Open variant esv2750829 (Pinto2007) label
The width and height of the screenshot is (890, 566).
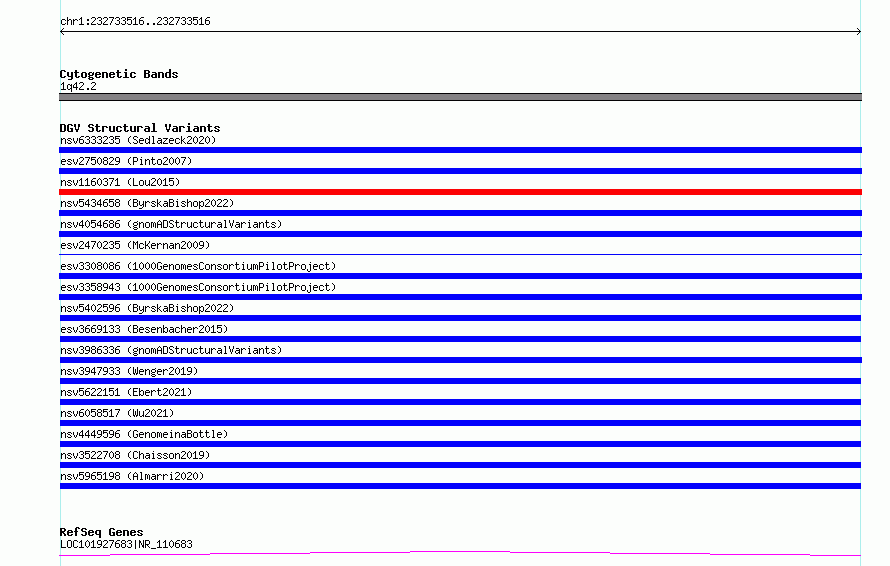tap(126, 161)
